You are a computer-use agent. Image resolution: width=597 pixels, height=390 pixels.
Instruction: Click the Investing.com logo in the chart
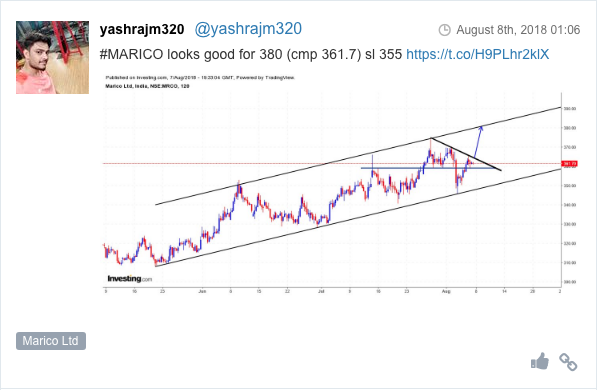(x=129, y=279)
